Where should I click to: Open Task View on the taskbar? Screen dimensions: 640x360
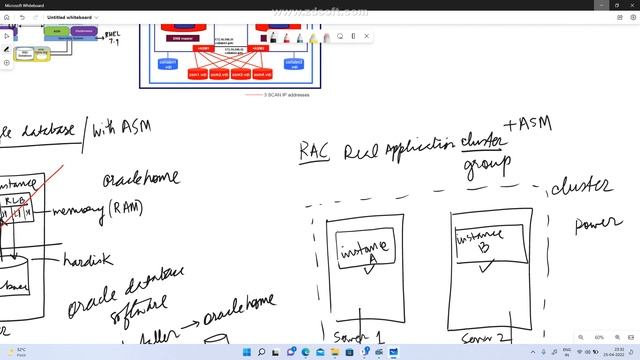coord(276,352)
